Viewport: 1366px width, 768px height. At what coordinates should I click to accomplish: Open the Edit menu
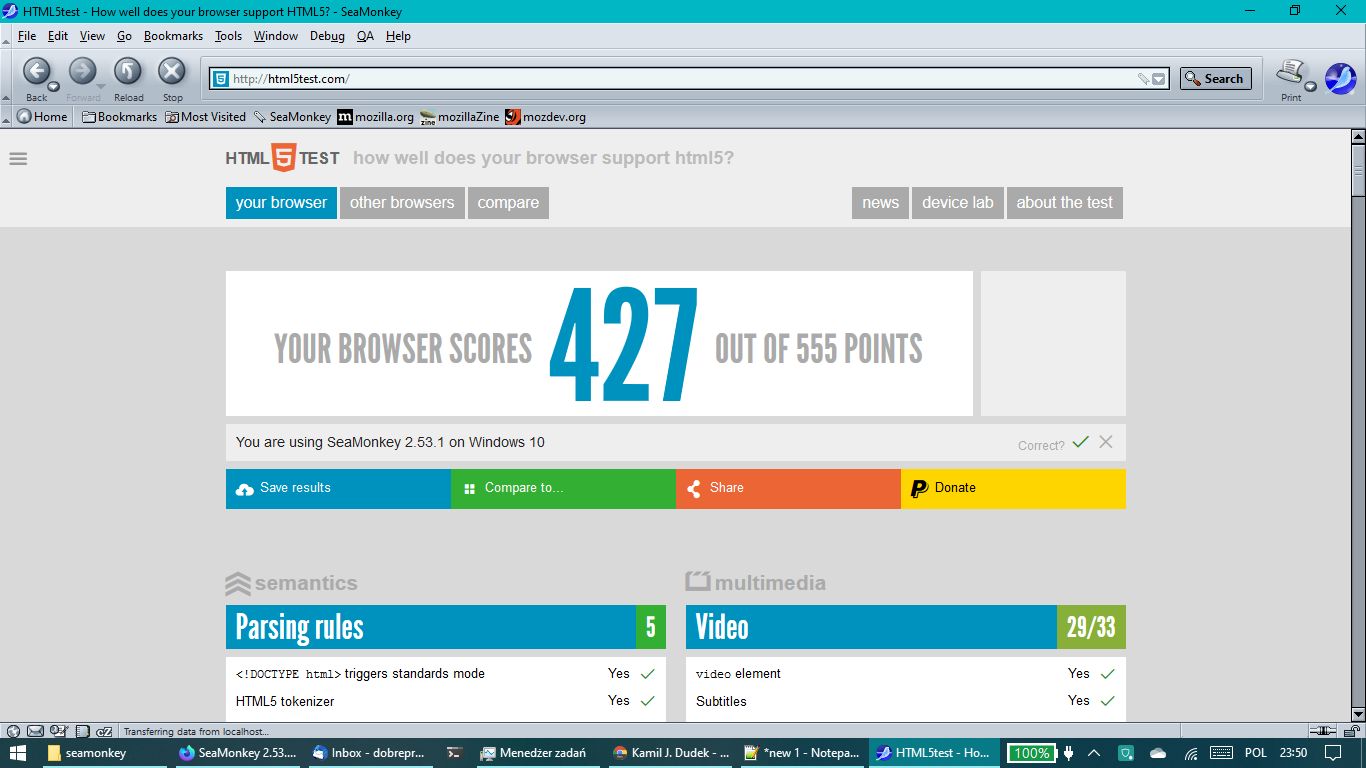58,36
